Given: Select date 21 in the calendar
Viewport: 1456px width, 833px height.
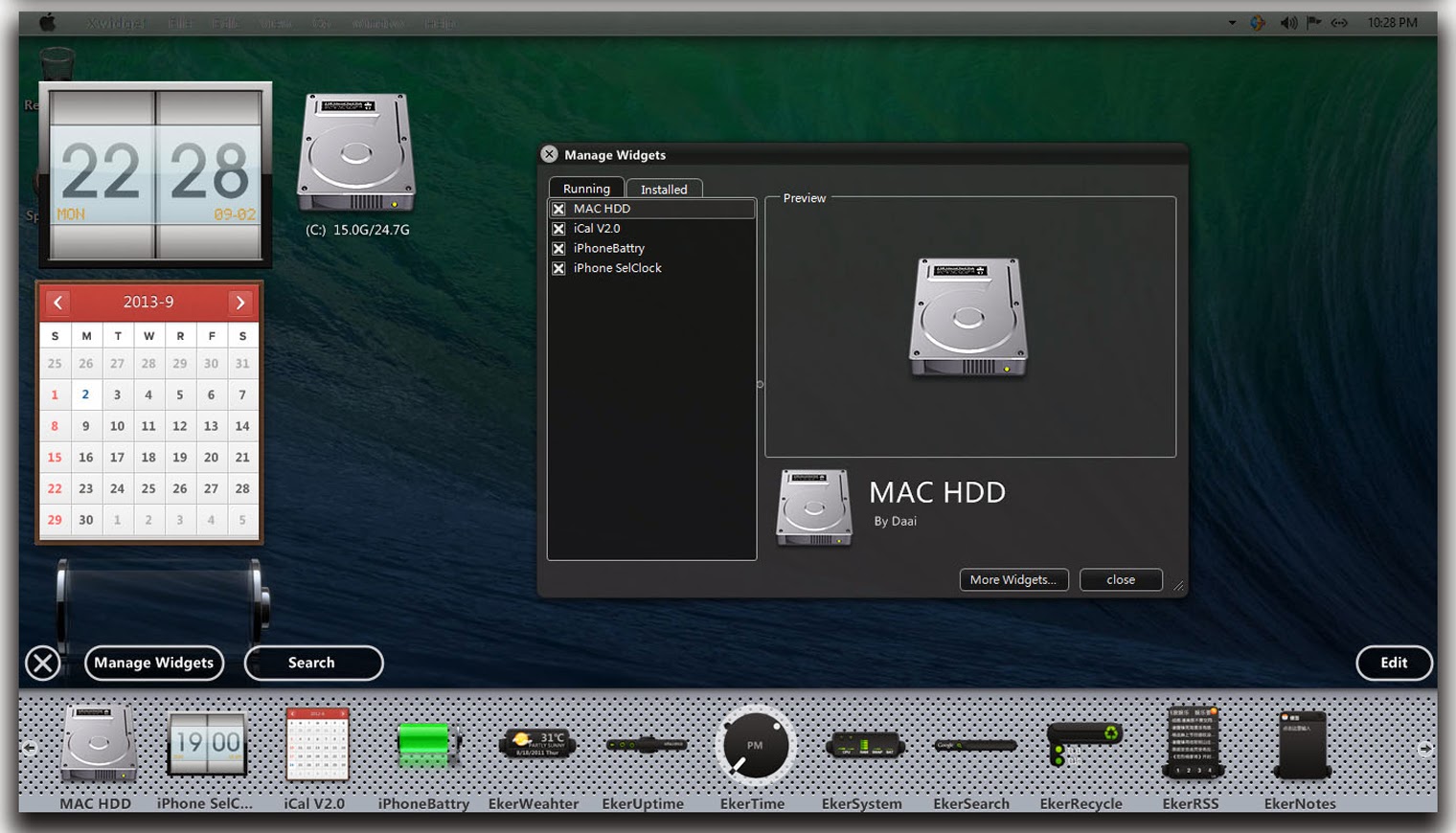Looking at the screenshot, I should [242, 458].
